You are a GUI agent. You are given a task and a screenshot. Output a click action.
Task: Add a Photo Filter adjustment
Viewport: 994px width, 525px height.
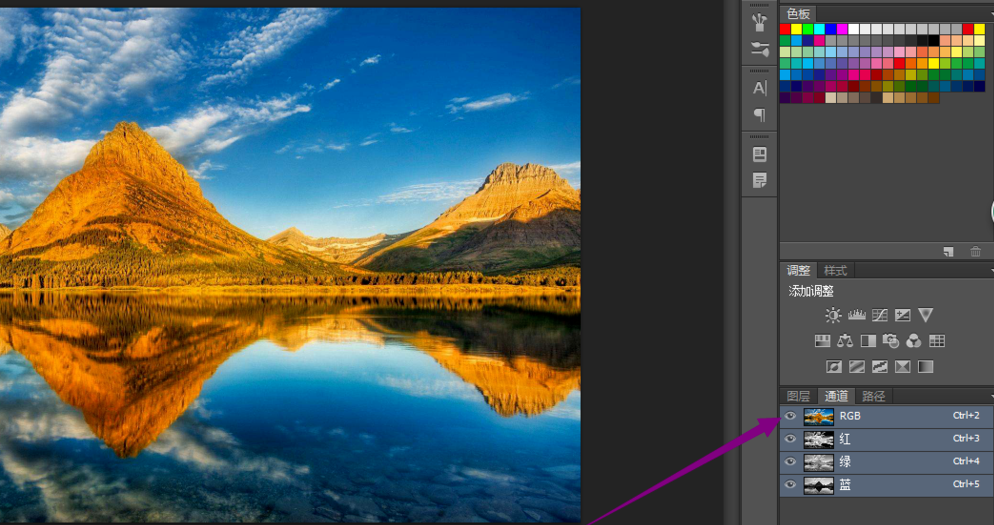click(x=891, y=341)
